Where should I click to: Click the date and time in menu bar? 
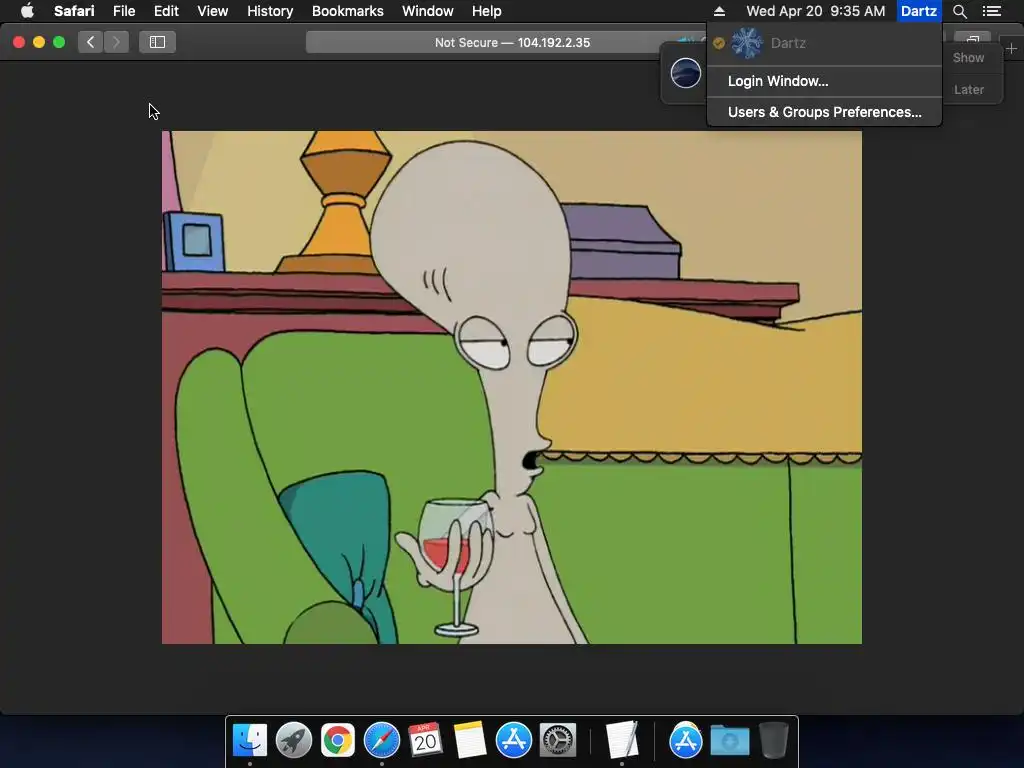(815, 11)
